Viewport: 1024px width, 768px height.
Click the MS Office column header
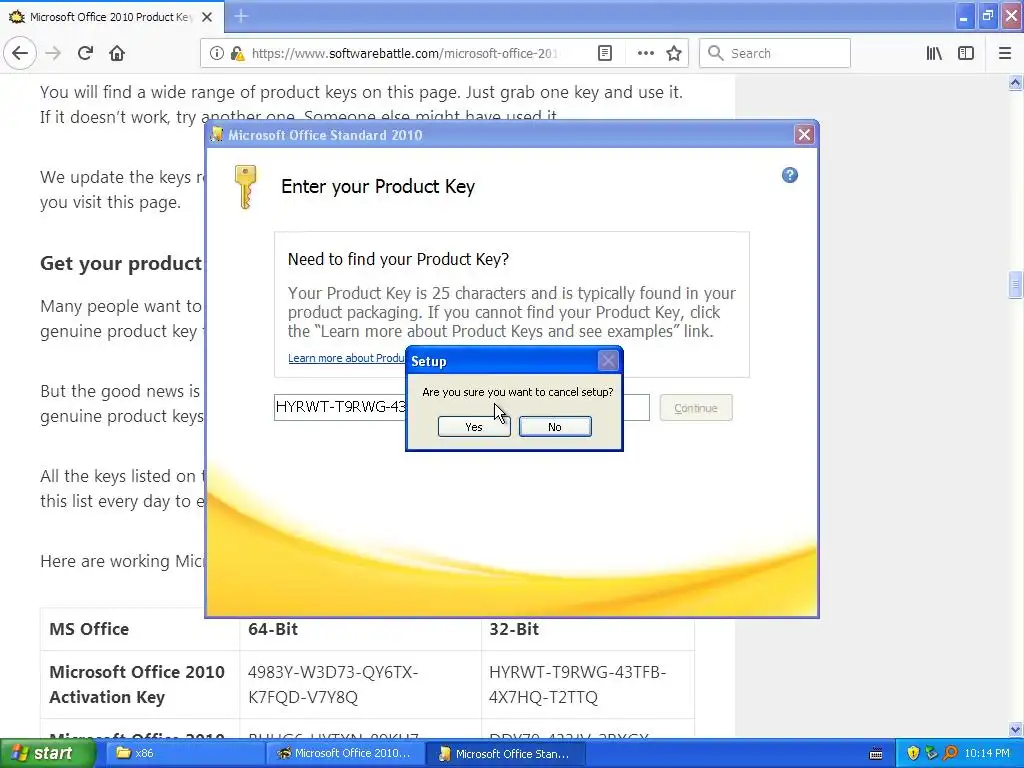click(89, 629)
